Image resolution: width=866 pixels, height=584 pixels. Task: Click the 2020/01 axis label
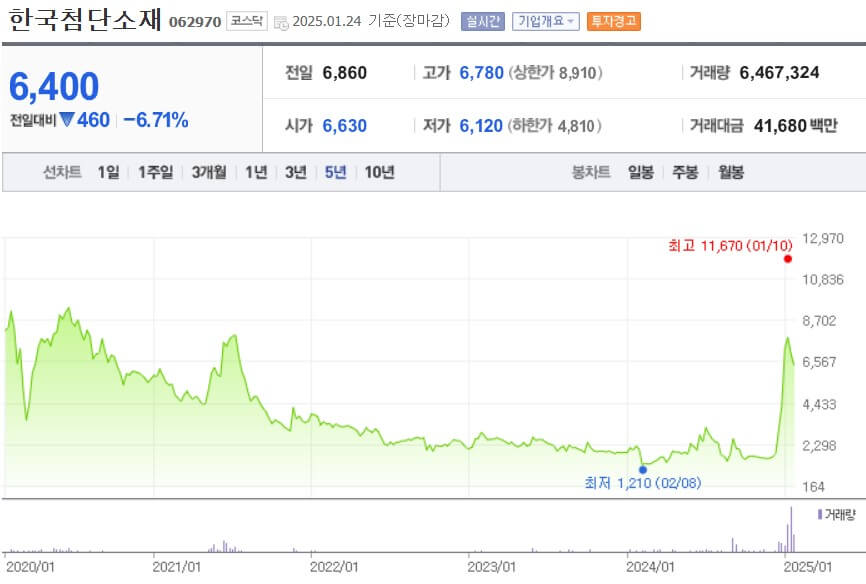tap(30, 567)
